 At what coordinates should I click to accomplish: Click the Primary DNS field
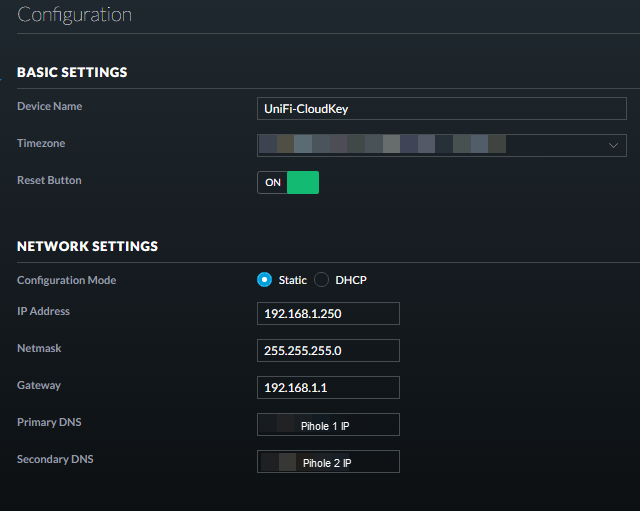point(328,424)
